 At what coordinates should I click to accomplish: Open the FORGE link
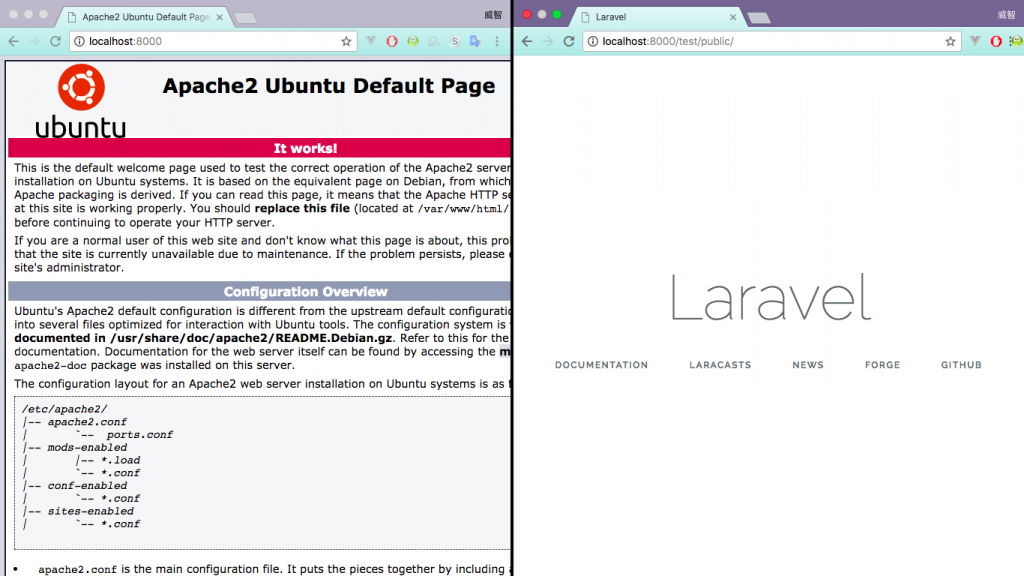882,365
